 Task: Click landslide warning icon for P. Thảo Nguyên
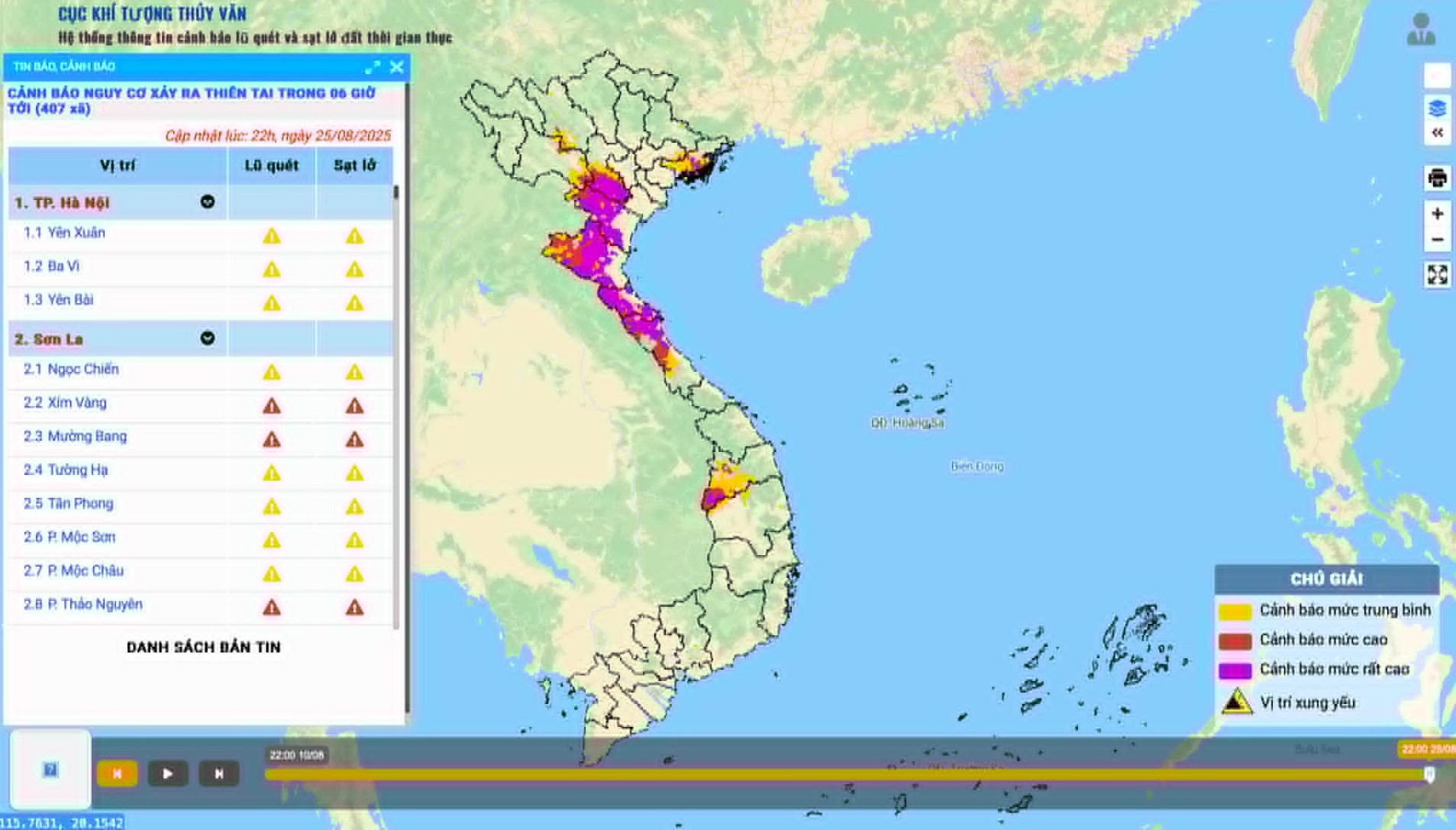pyautogui.click(x=354, y=608)
